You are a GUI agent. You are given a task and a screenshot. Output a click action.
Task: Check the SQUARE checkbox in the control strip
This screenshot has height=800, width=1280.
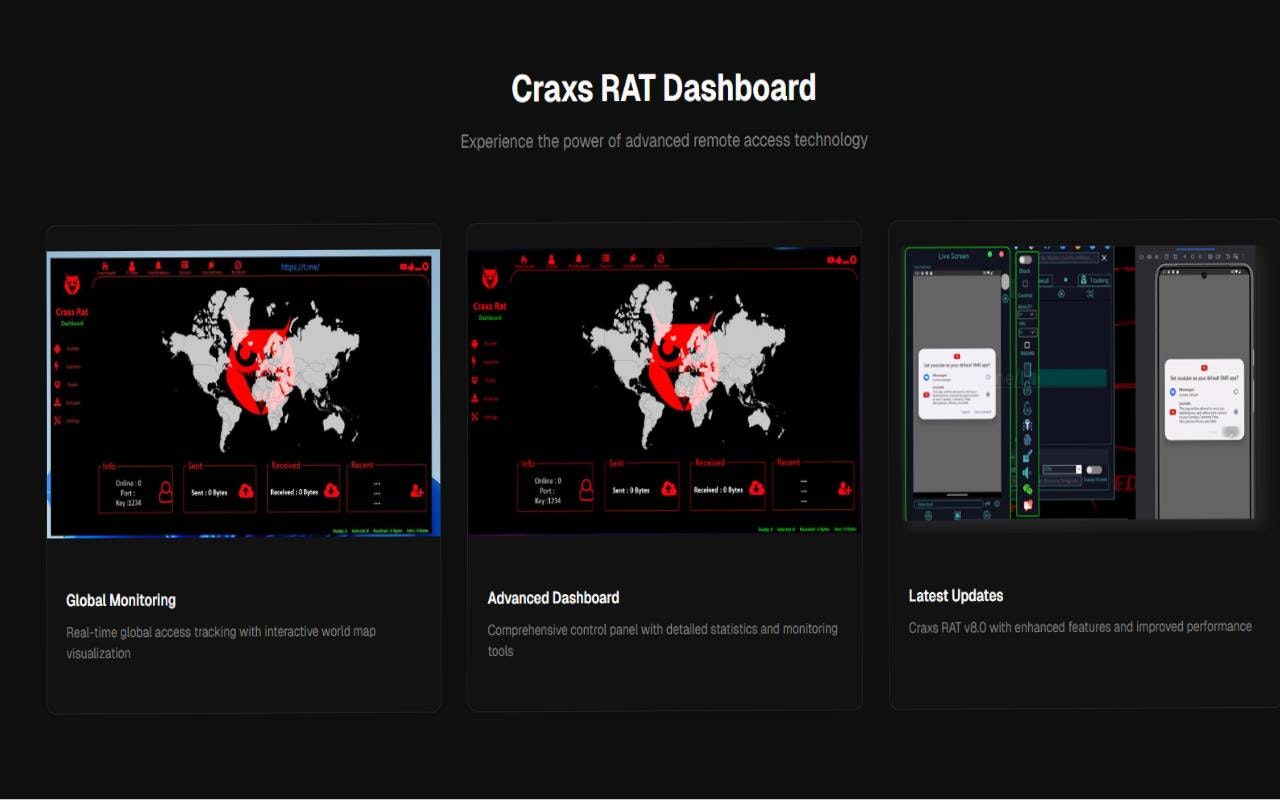coord(1027,346)
